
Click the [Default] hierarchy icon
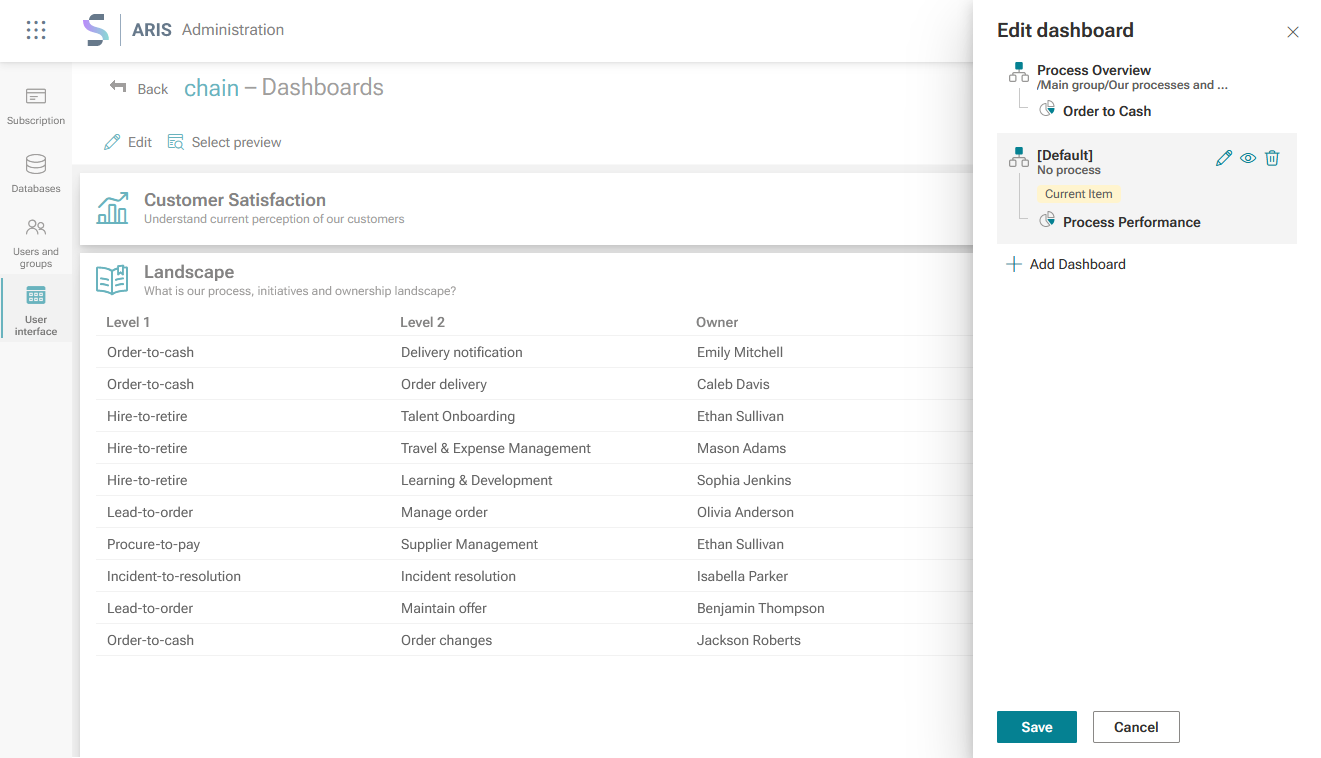click(1018, 157)
